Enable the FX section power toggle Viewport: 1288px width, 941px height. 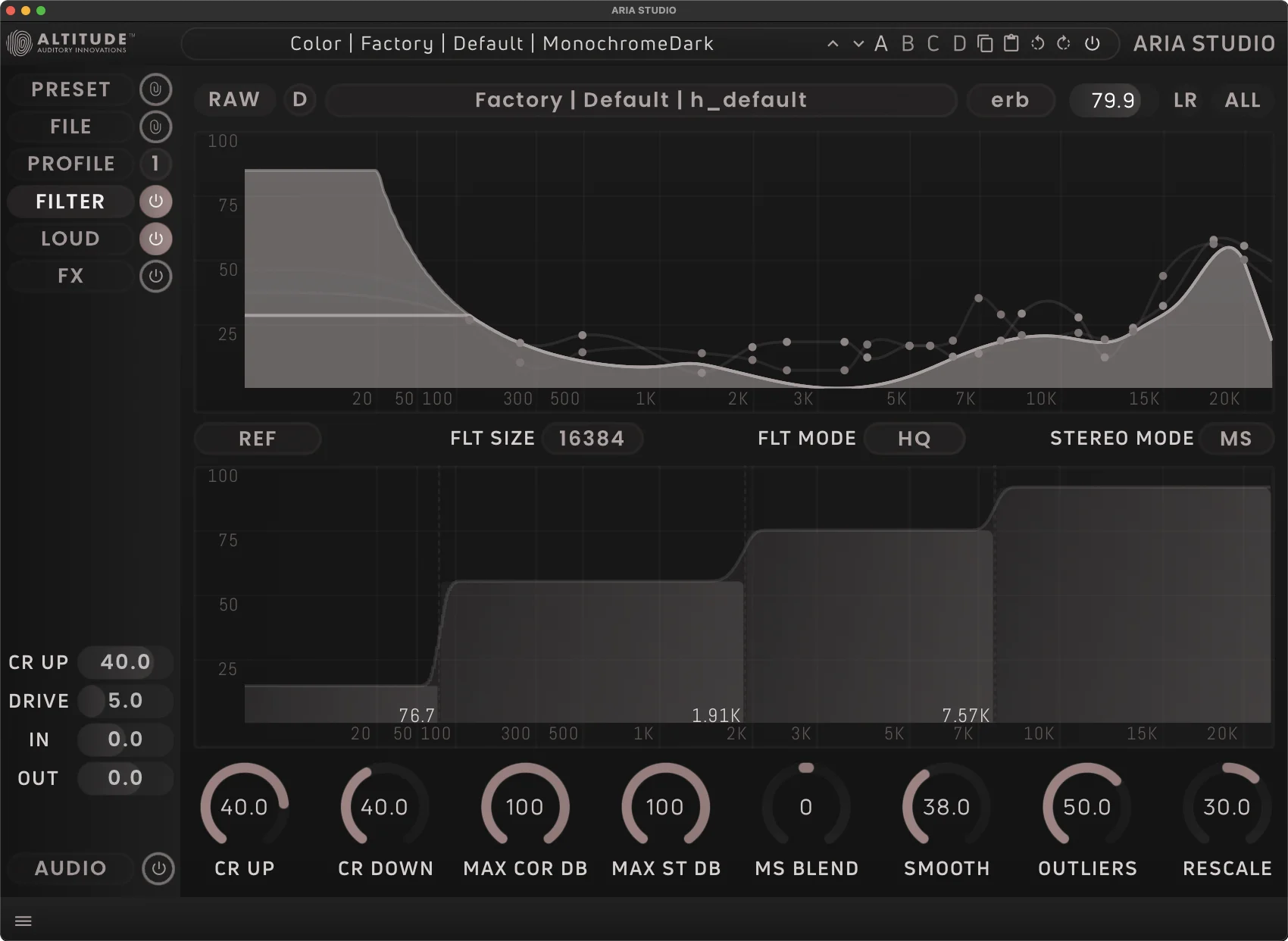(156, 276)
